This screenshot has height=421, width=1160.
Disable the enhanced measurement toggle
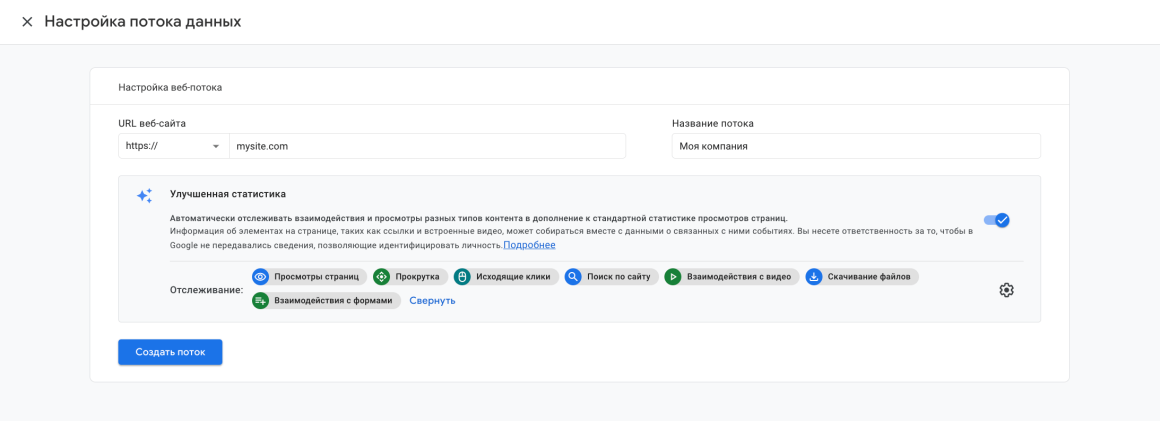[996, 220]
